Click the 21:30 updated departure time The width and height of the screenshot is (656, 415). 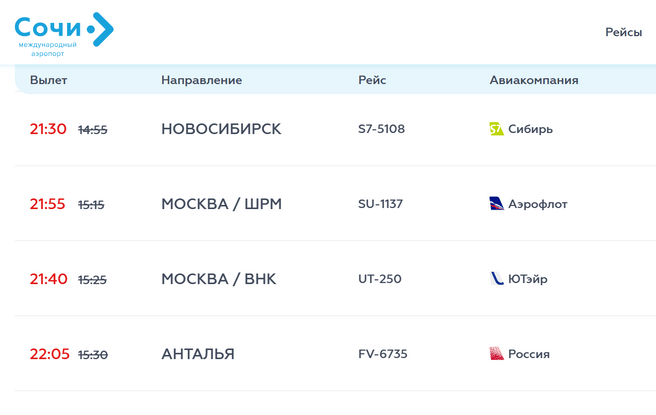click(x=48, y=129)
